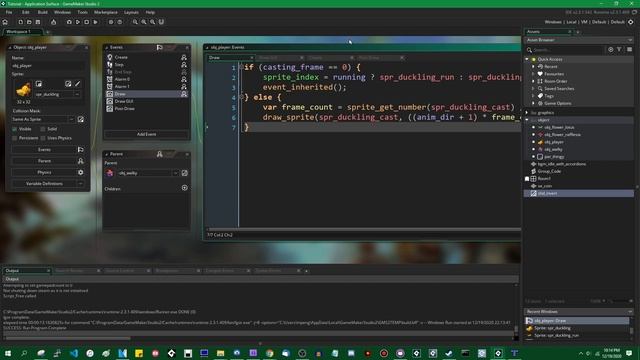Open a project via the toolbar folder icon
The width and height of the screenshot is (640, 360).
tap(29, 22)
